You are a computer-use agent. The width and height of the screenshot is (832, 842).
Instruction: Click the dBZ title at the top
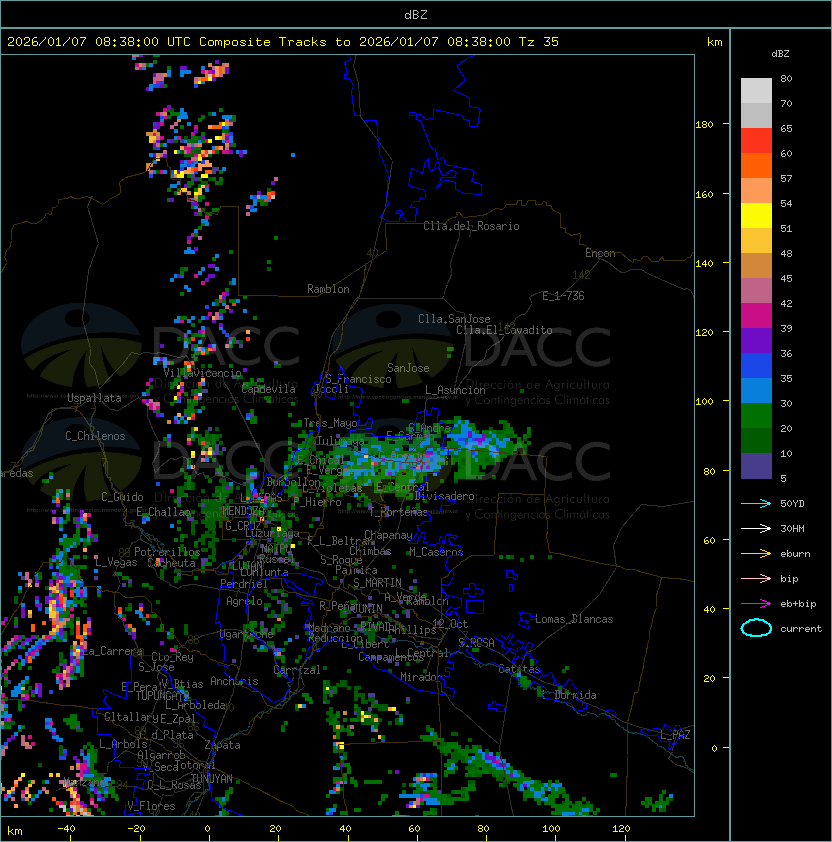[x=416, y=15]
